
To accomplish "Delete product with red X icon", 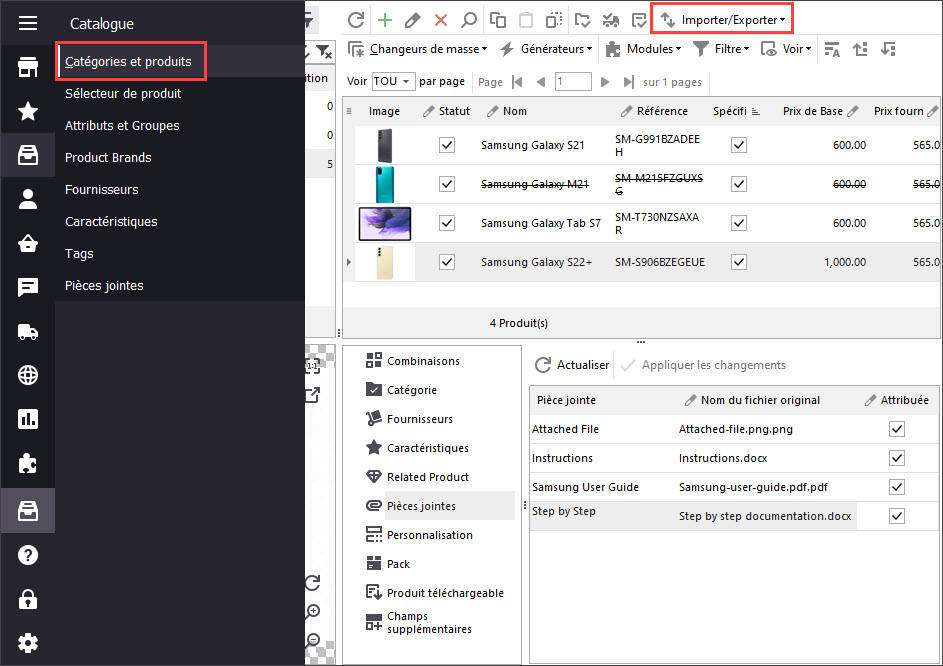I will pos(441,20).
